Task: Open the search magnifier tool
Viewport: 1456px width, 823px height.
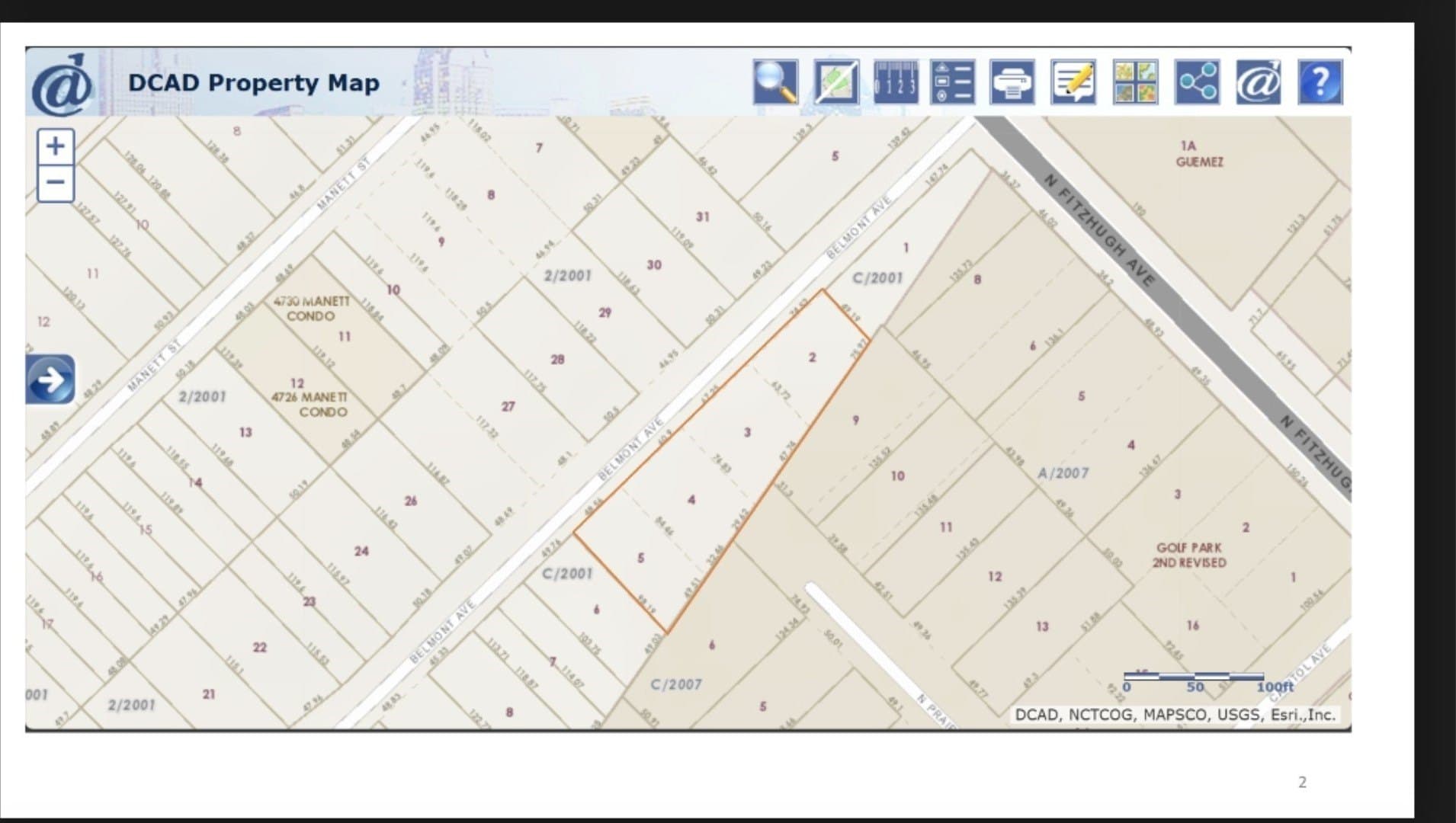Action: click(x=775, y=82)
